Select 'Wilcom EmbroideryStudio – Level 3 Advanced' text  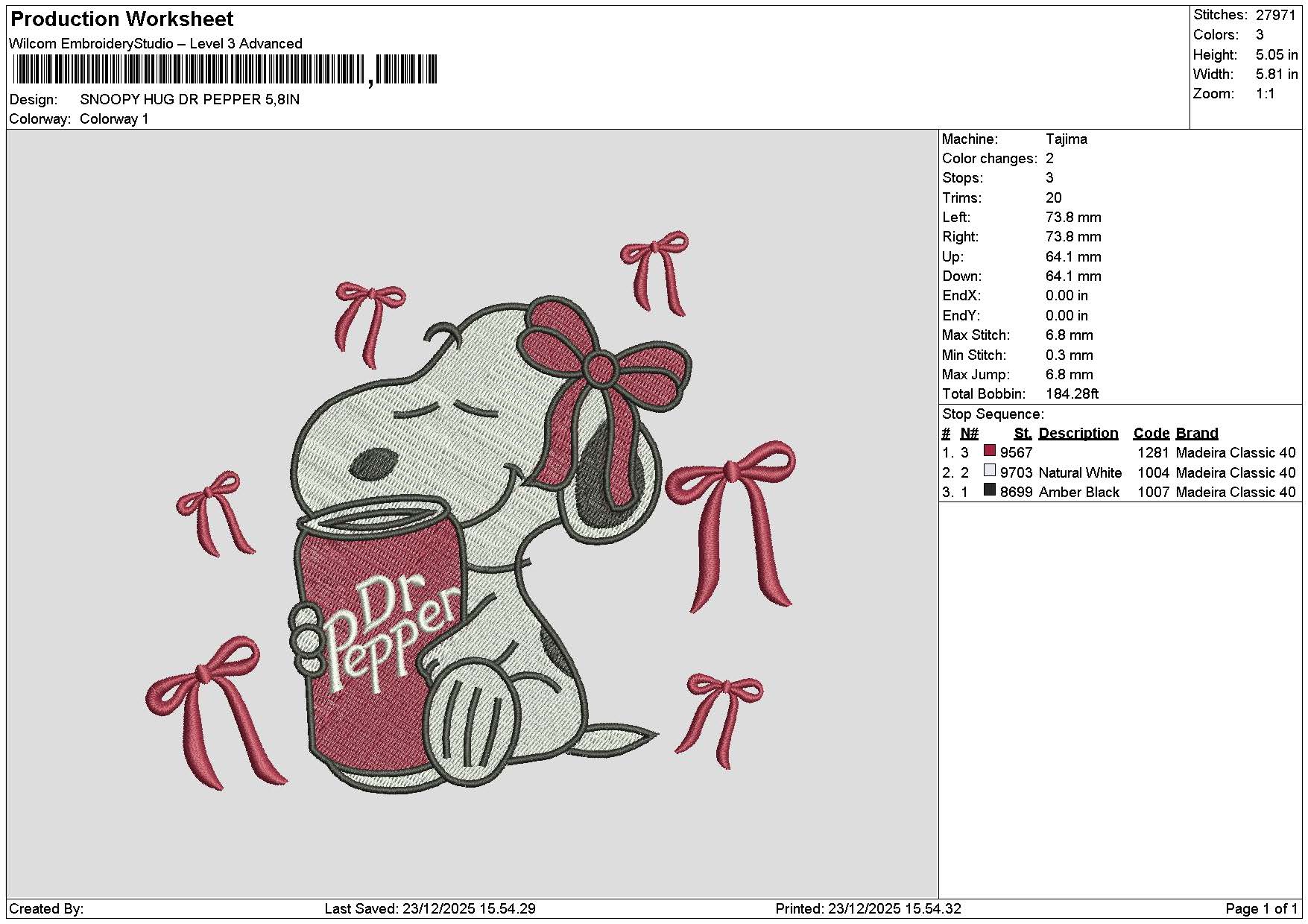(x=156, y=44)
